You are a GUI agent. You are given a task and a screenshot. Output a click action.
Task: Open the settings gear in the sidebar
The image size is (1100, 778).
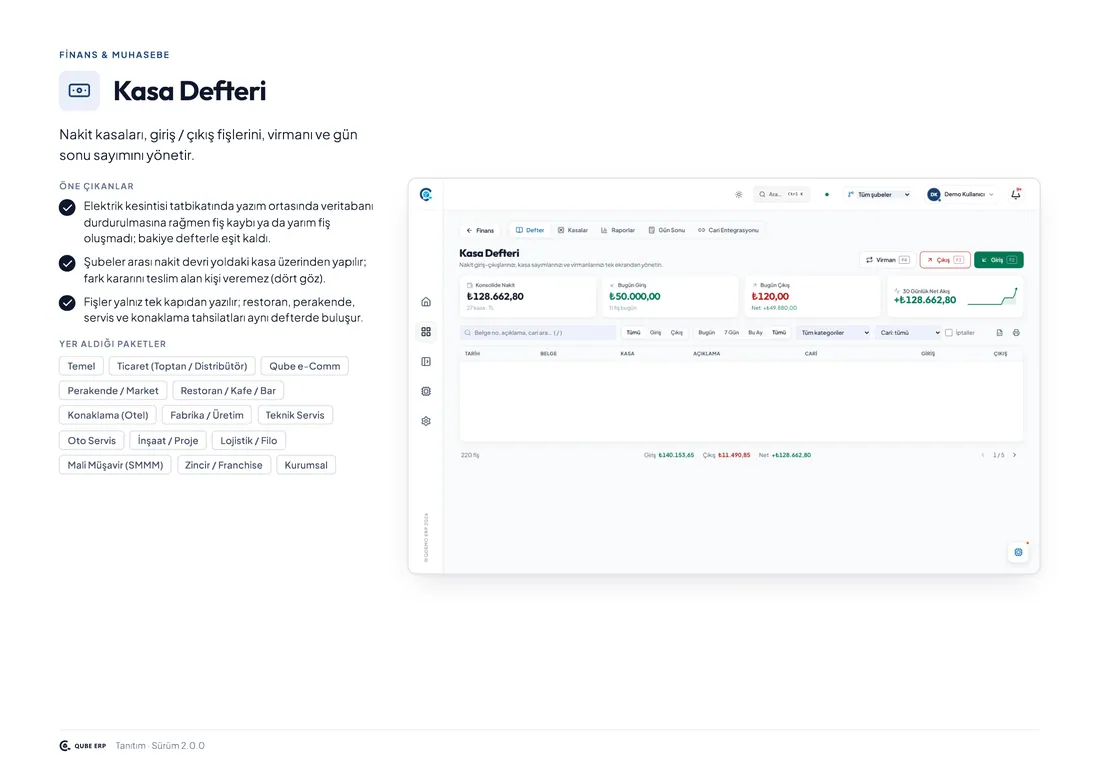(426, 421)
